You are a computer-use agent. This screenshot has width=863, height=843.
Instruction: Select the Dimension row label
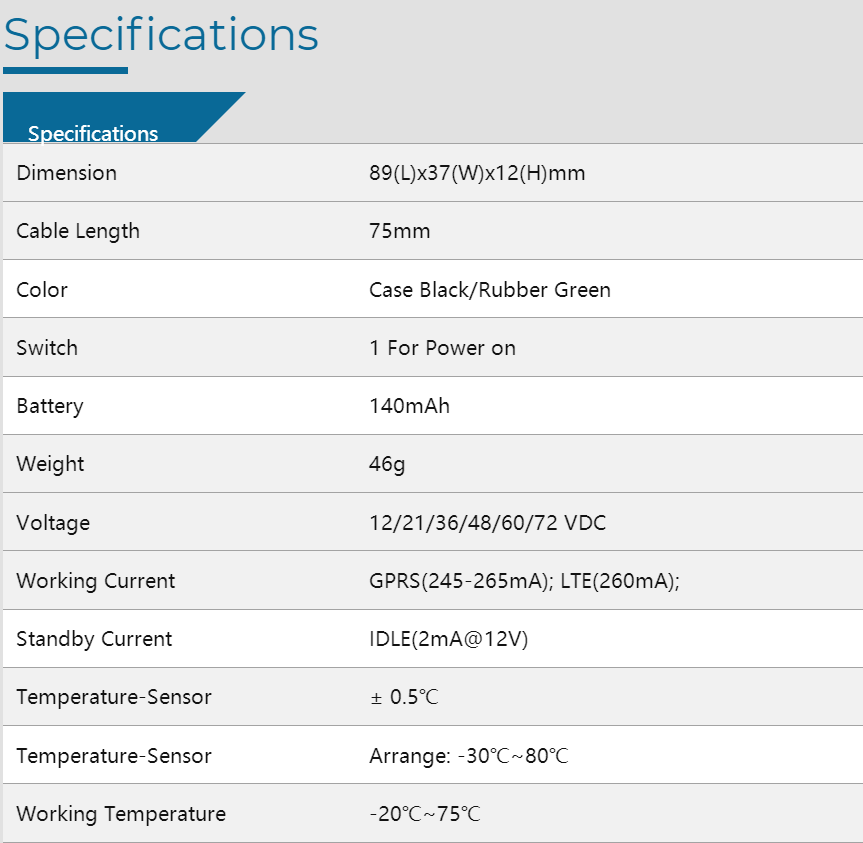coord(66,173)
